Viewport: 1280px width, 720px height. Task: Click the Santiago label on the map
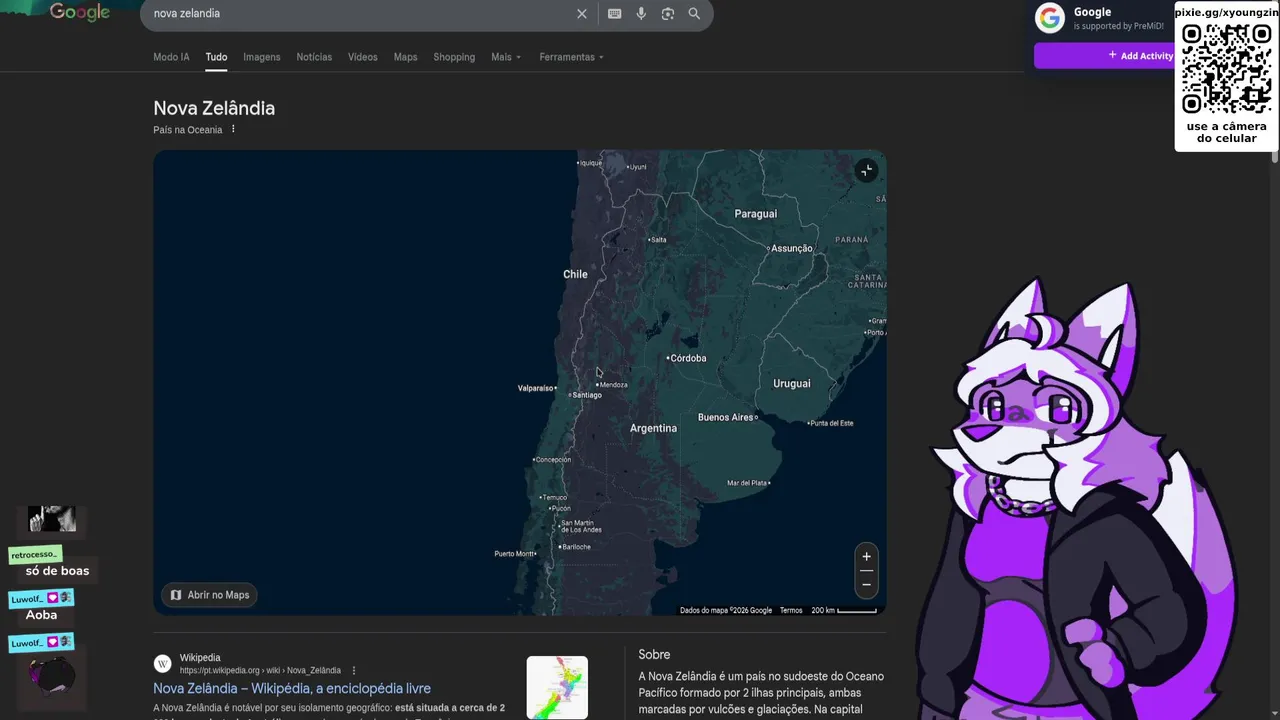[x=587, y=395]
